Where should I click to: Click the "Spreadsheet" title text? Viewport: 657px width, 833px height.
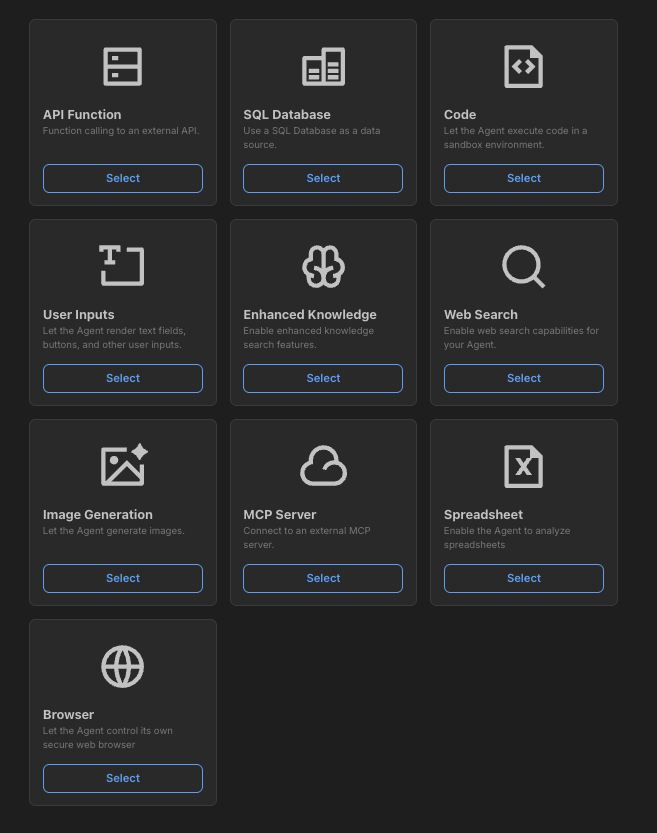coord(483,515)
